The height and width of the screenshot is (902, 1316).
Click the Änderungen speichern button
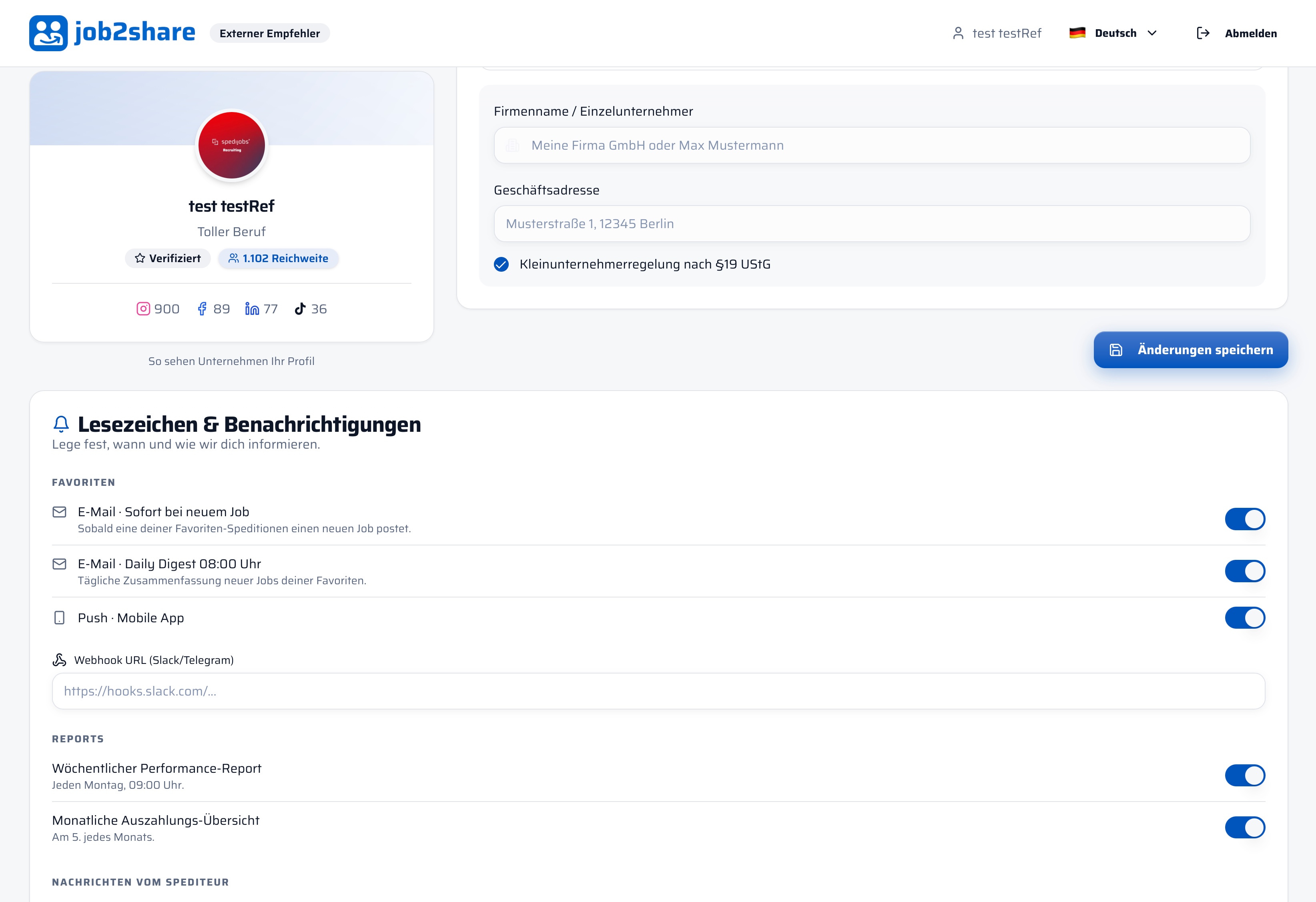(x=1190, y=350)
